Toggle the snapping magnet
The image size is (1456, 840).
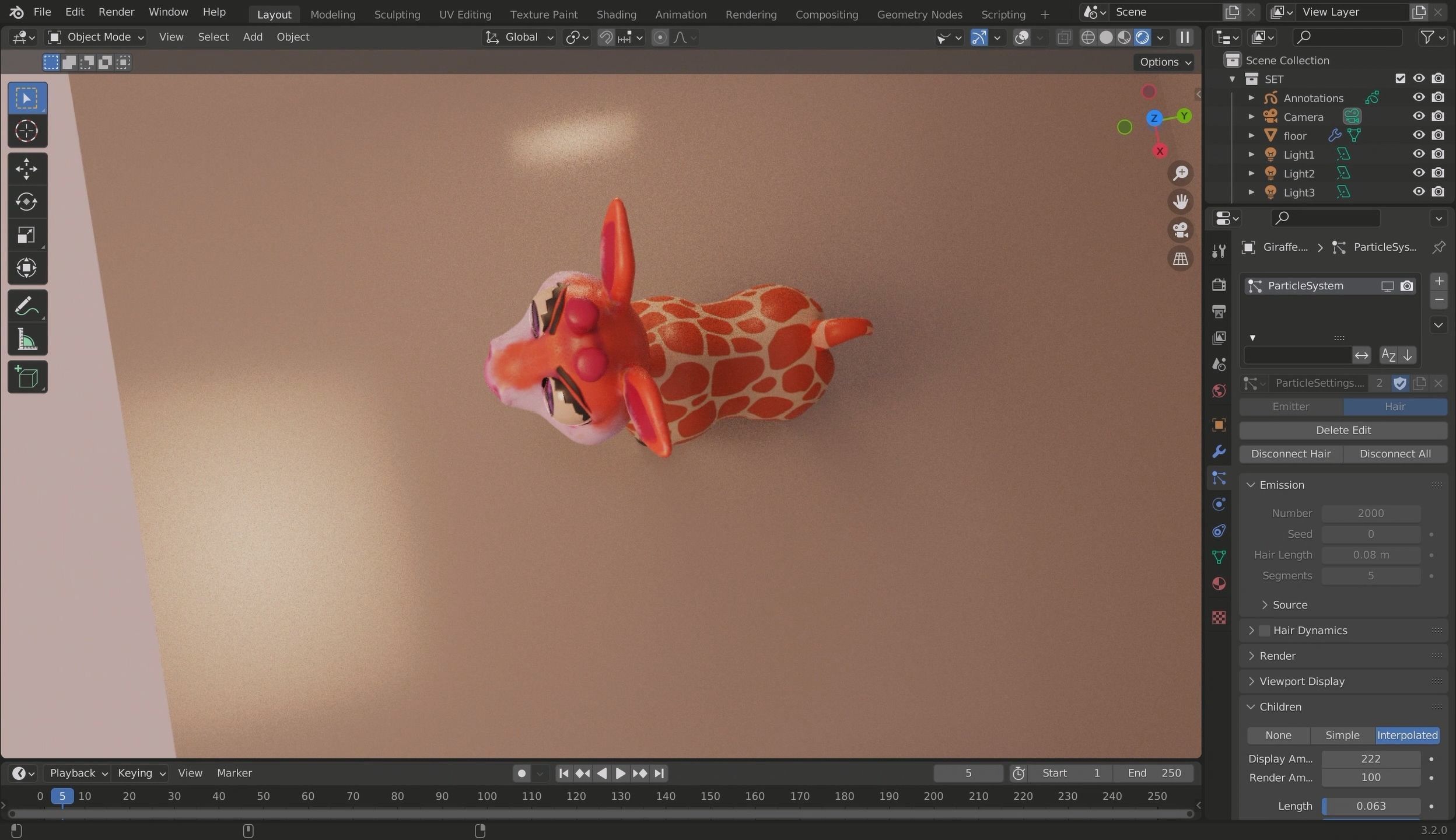pos(606,37)
